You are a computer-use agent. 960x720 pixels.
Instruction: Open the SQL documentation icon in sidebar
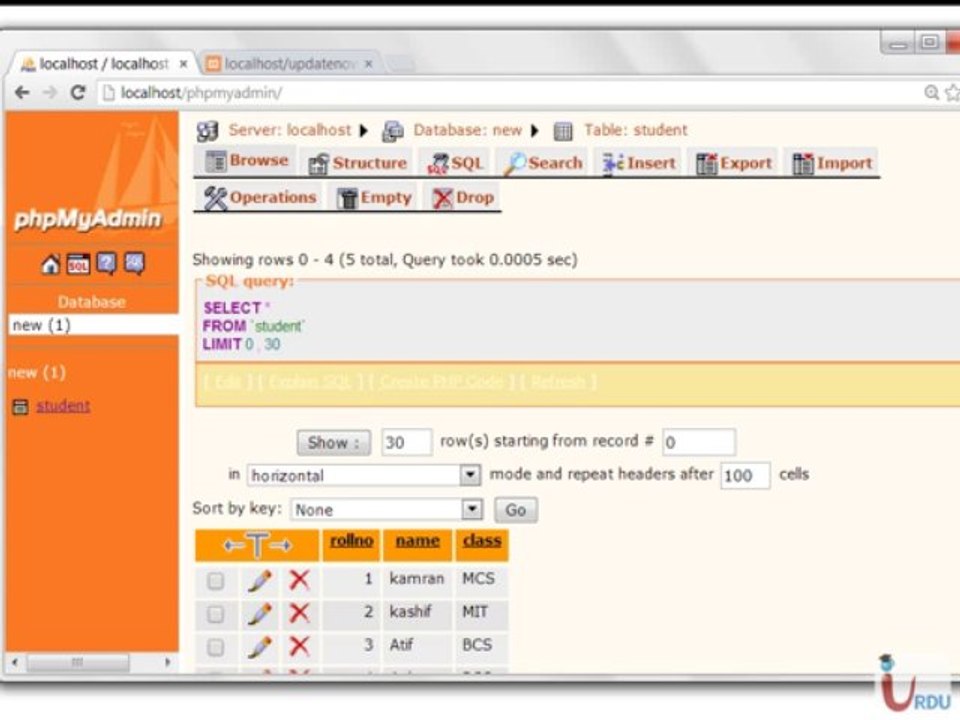pyautogui.click(x=134, y=264)
